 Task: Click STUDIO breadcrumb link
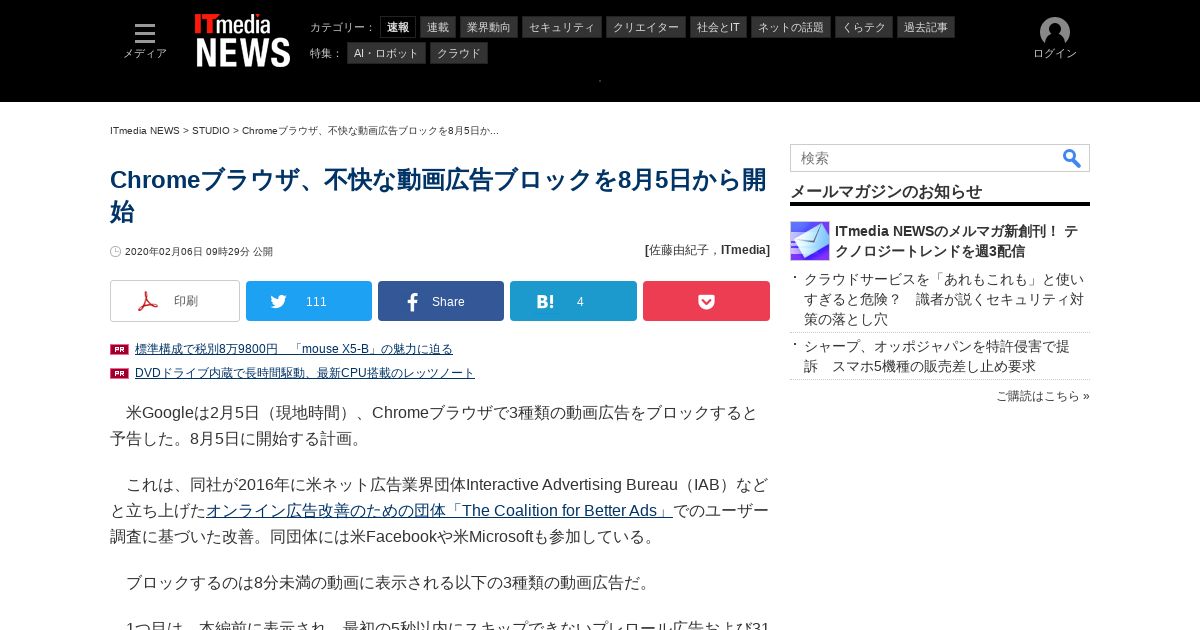(x=211, y=131)
